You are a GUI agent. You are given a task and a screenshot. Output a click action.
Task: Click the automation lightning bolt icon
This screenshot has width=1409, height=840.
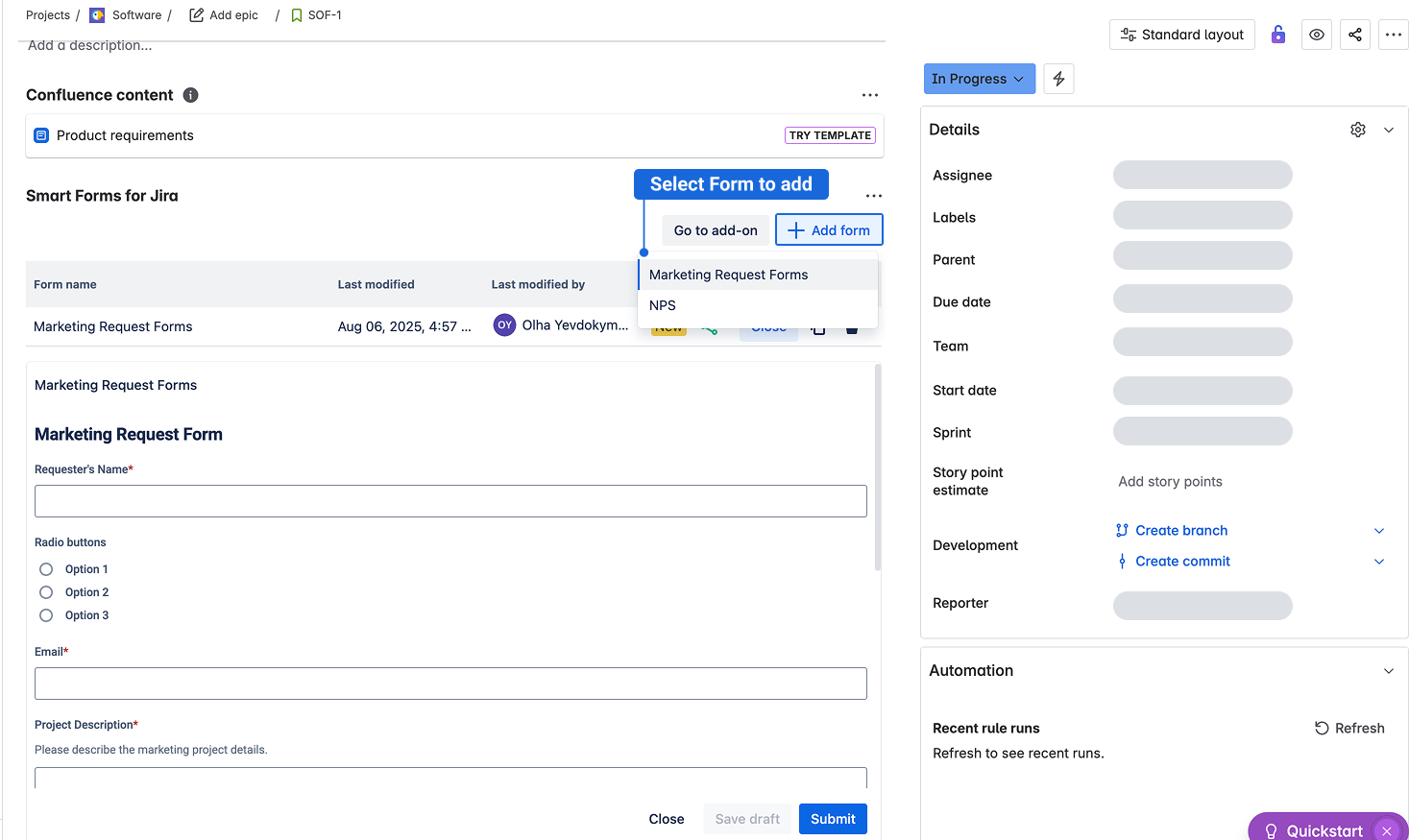click(x=1058, y=79)
